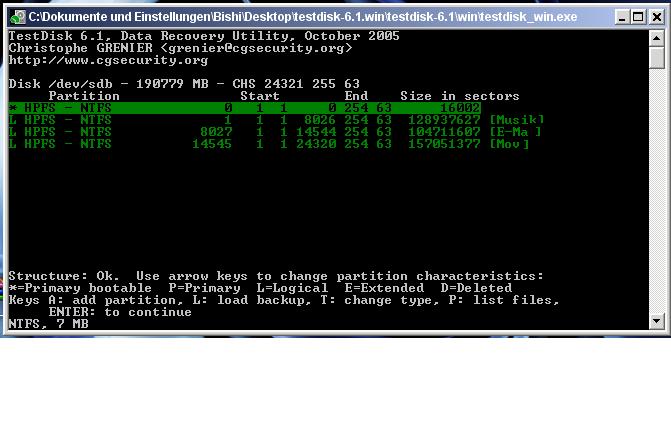Click the 'ENTER: to continue' text
The image size is (671, 432).
(x=120, y=312)
